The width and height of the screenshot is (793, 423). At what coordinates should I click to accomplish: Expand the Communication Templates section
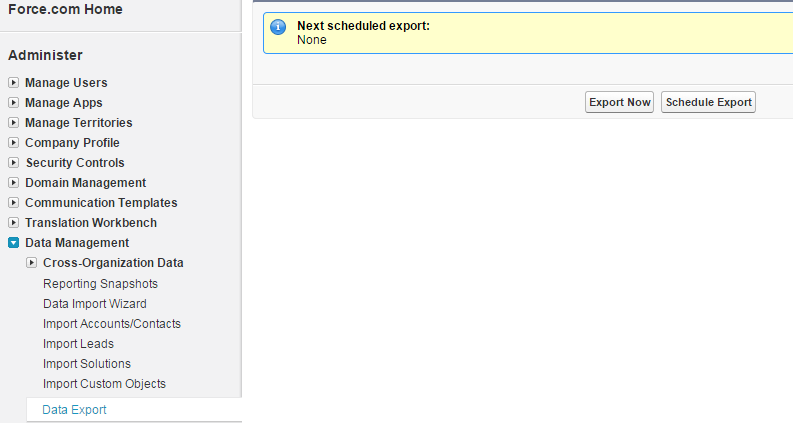[x=14, y=202]
